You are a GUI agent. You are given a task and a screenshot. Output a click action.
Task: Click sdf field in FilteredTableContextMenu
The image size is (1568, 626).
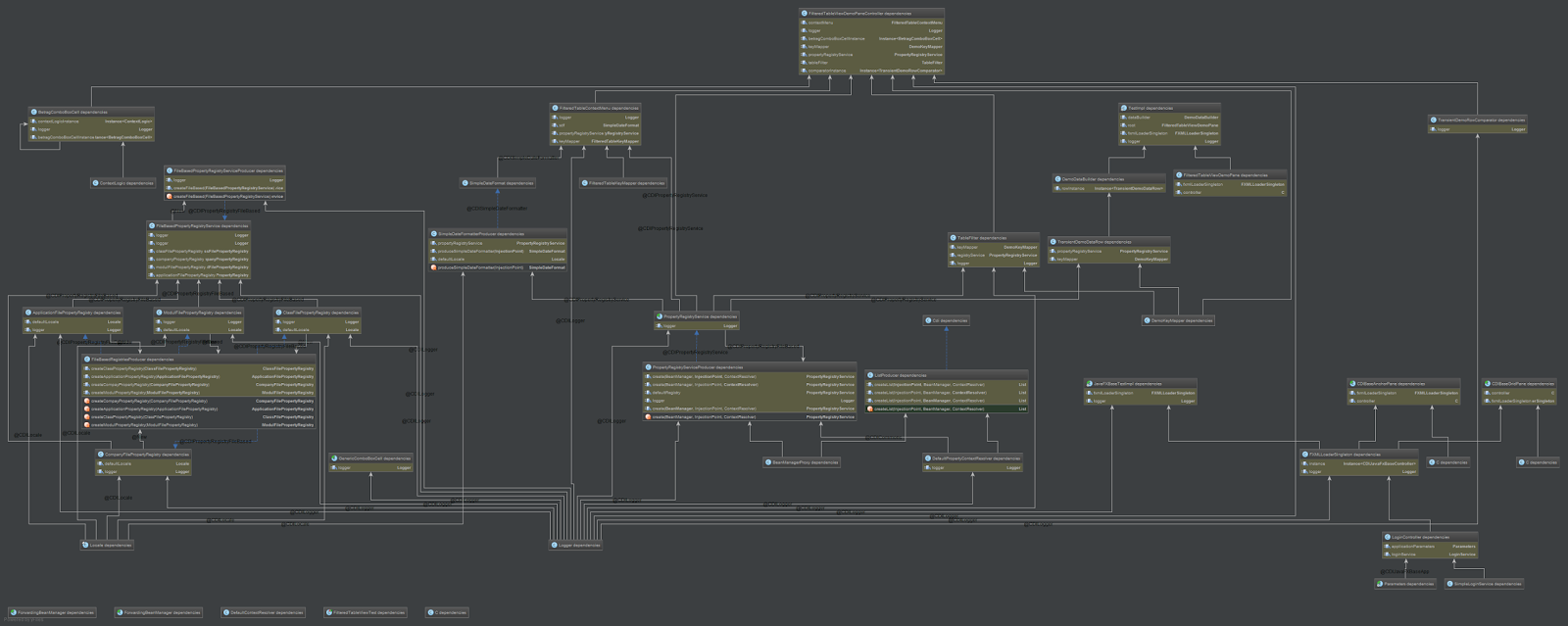[596, 125]
